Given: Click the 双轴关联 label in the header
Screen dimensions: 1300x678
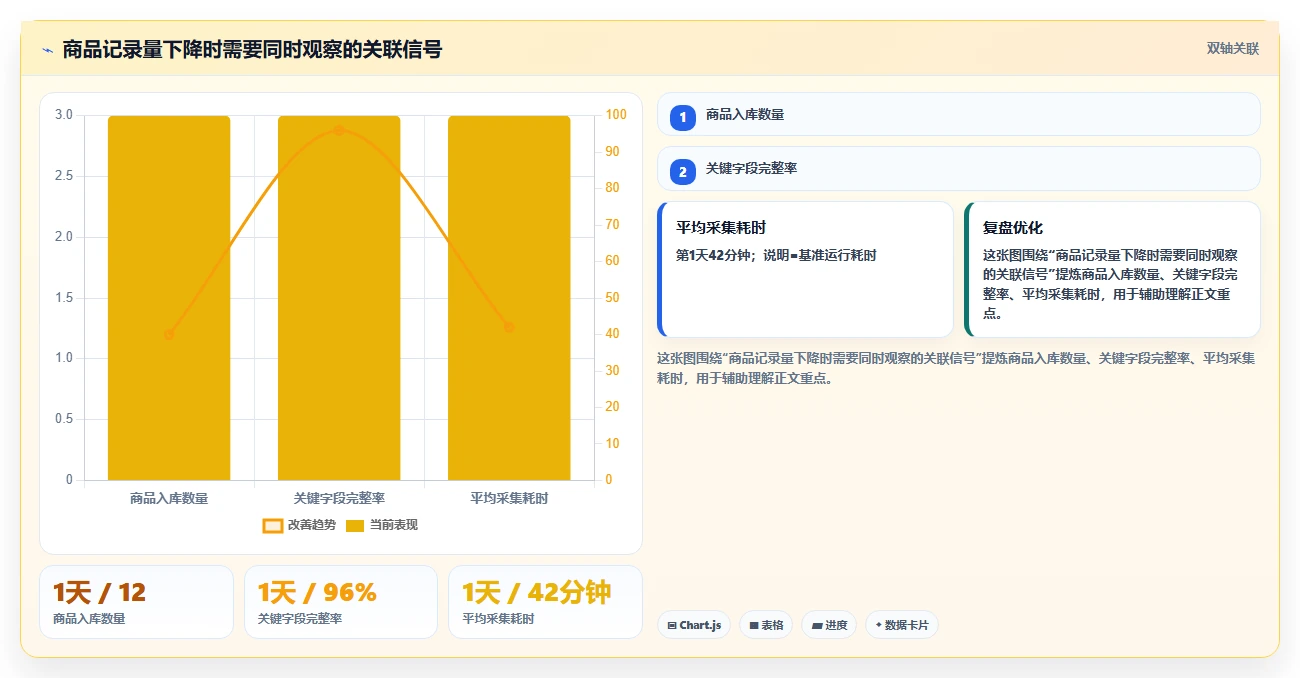Looking at the screenshot, I should [1232, 49].
